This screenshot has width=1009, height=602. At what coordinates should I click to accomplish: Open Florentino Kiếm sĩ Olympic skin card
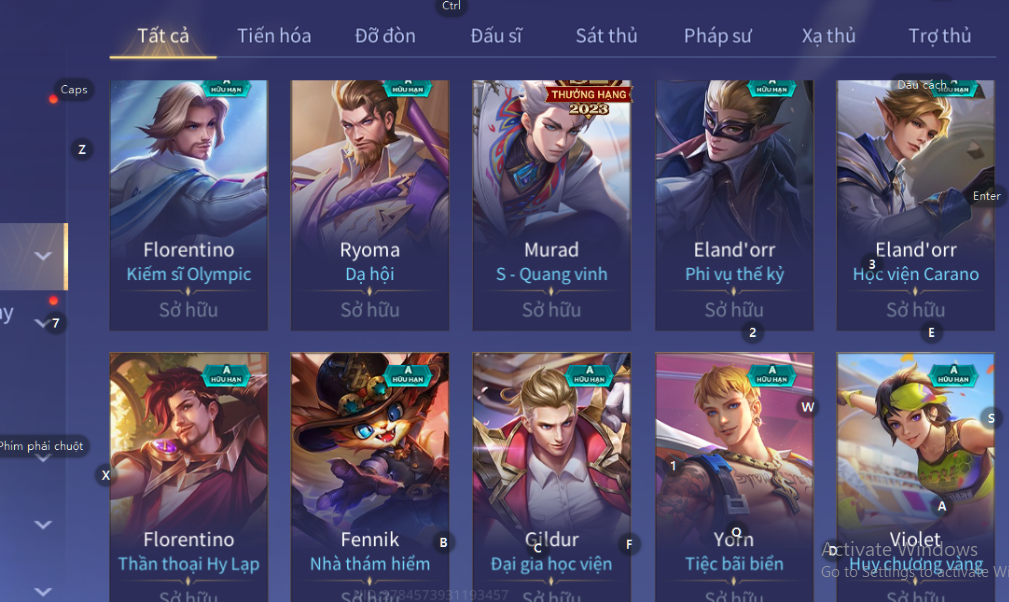[189, 205]
